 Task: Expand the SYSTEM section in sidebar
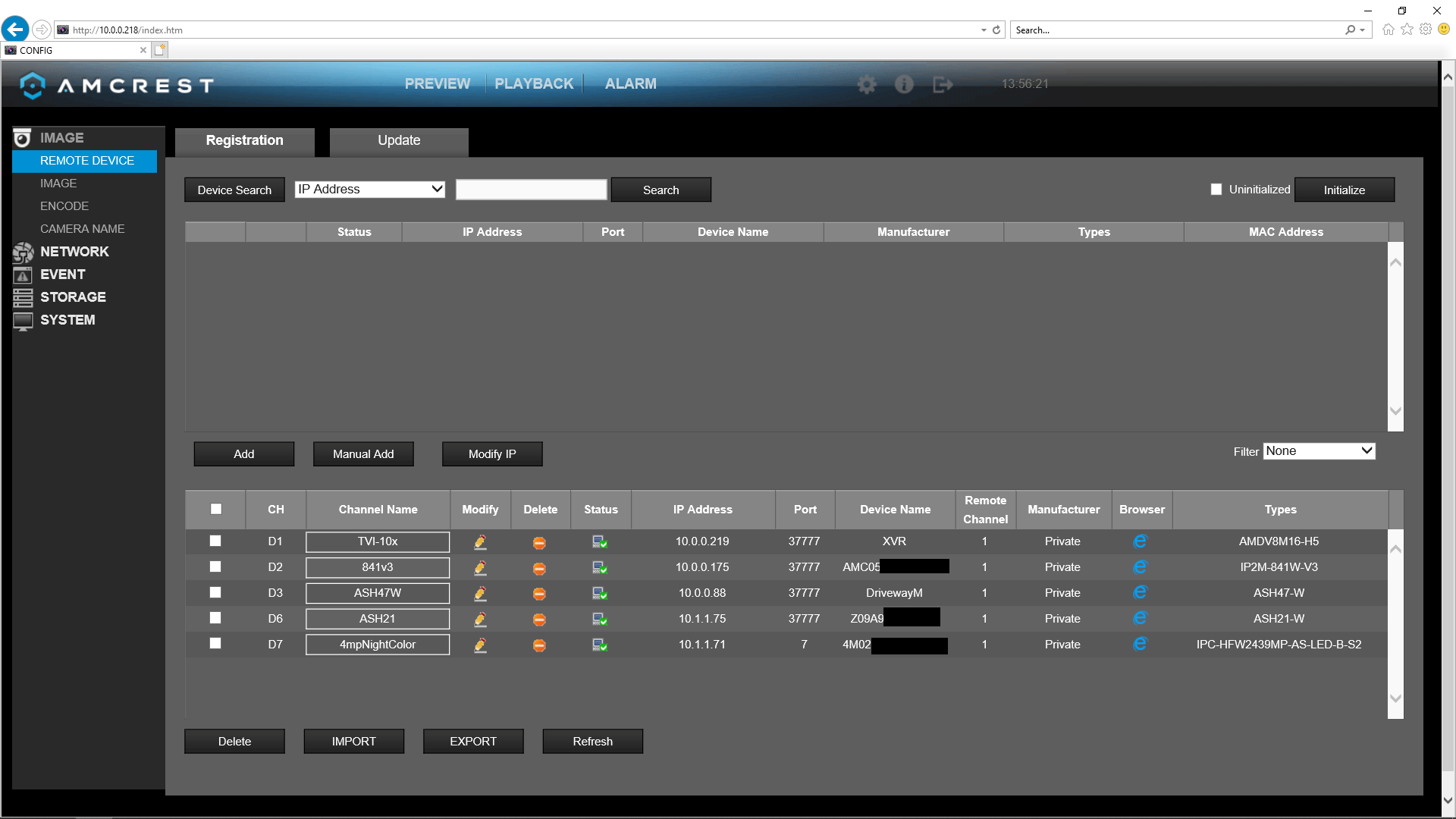[67, 320]
